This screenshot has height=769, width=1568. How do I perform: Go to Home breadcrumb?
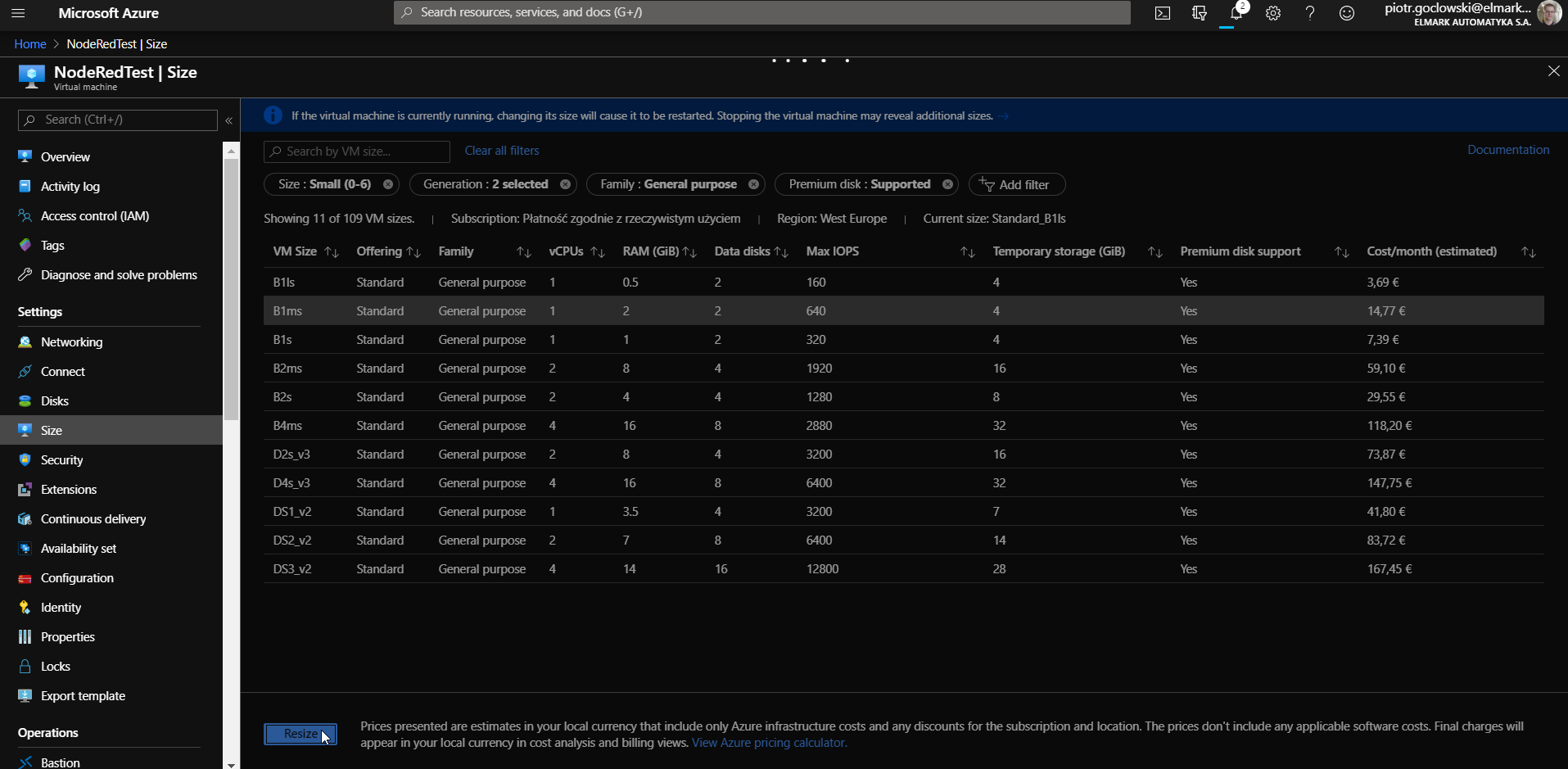click(x=30, y=44)
